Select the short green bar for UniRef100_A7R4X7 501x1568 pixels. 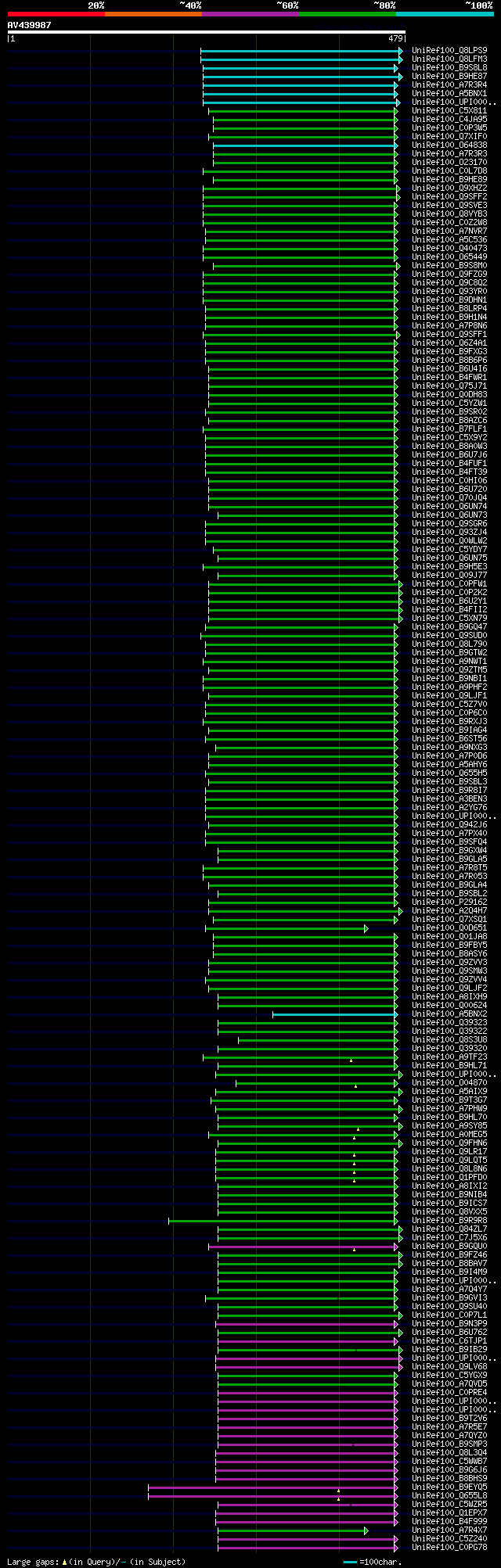tap(293, 1530)
